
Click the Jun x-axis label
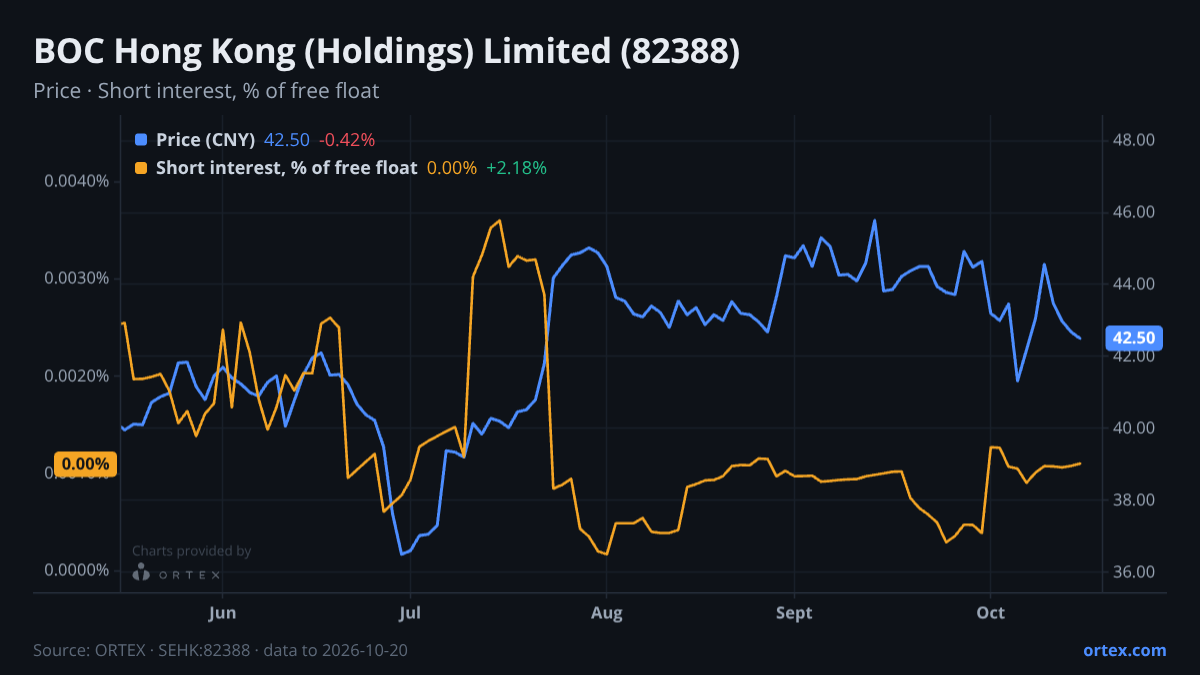click(x=223, y=612)
